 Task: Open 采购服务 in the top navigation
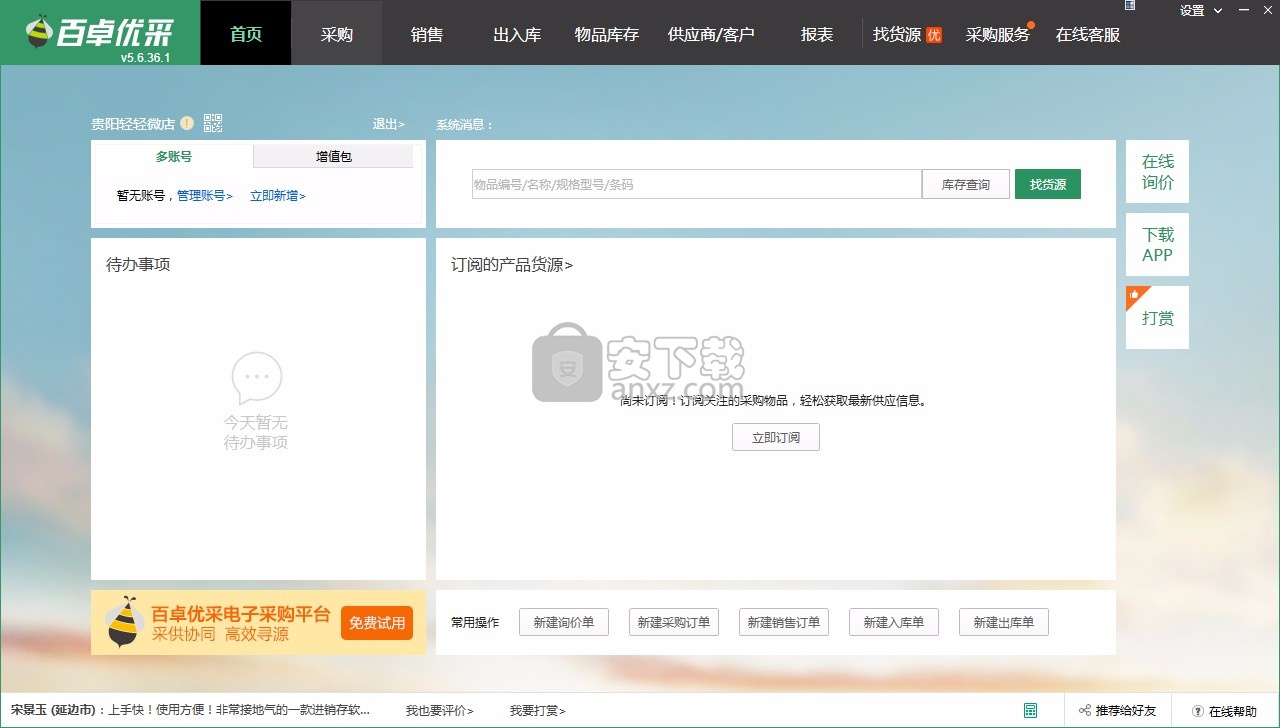(998, 34)
